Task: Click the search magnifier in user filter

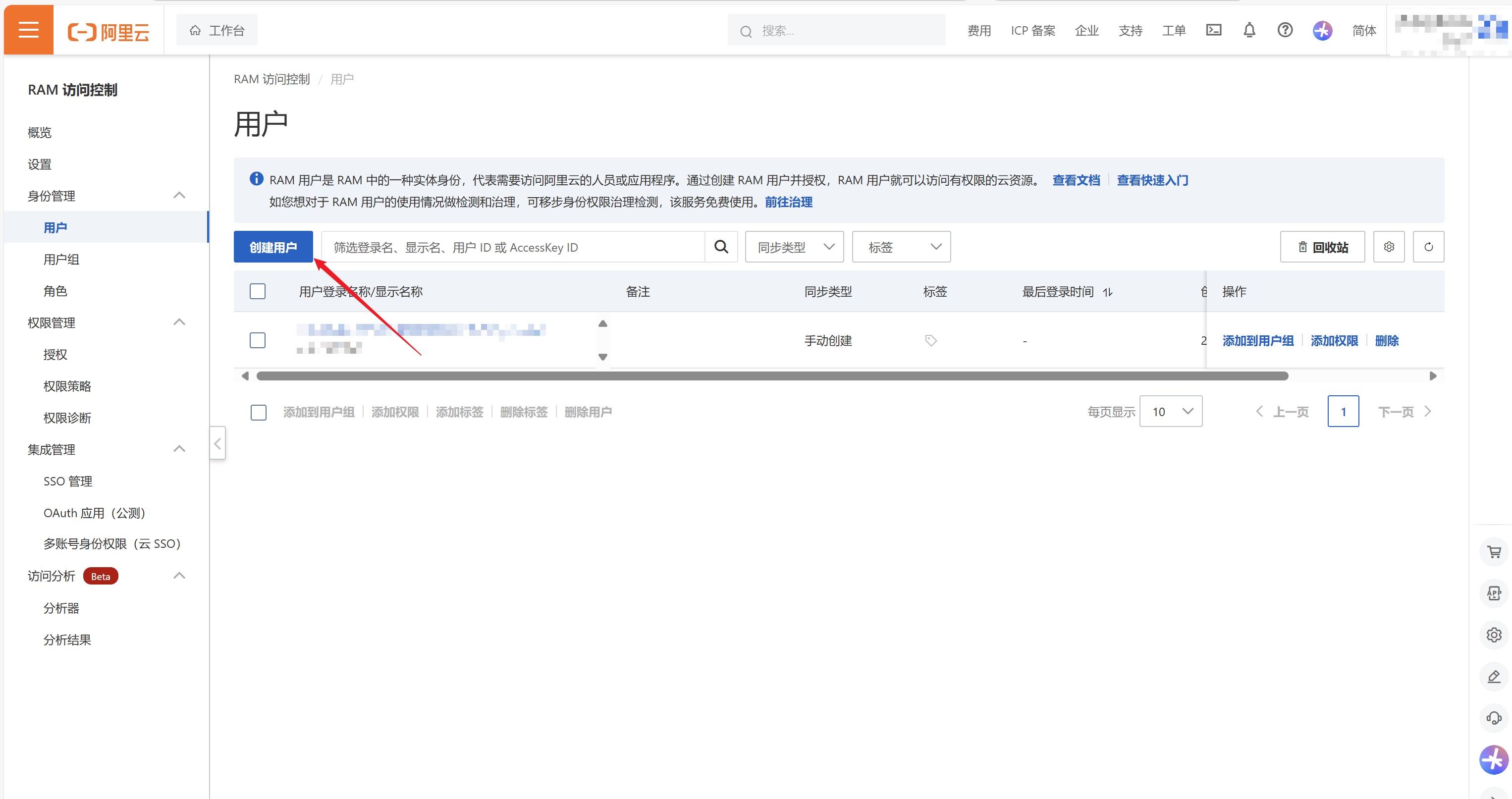Action: [x=721, y=247]
